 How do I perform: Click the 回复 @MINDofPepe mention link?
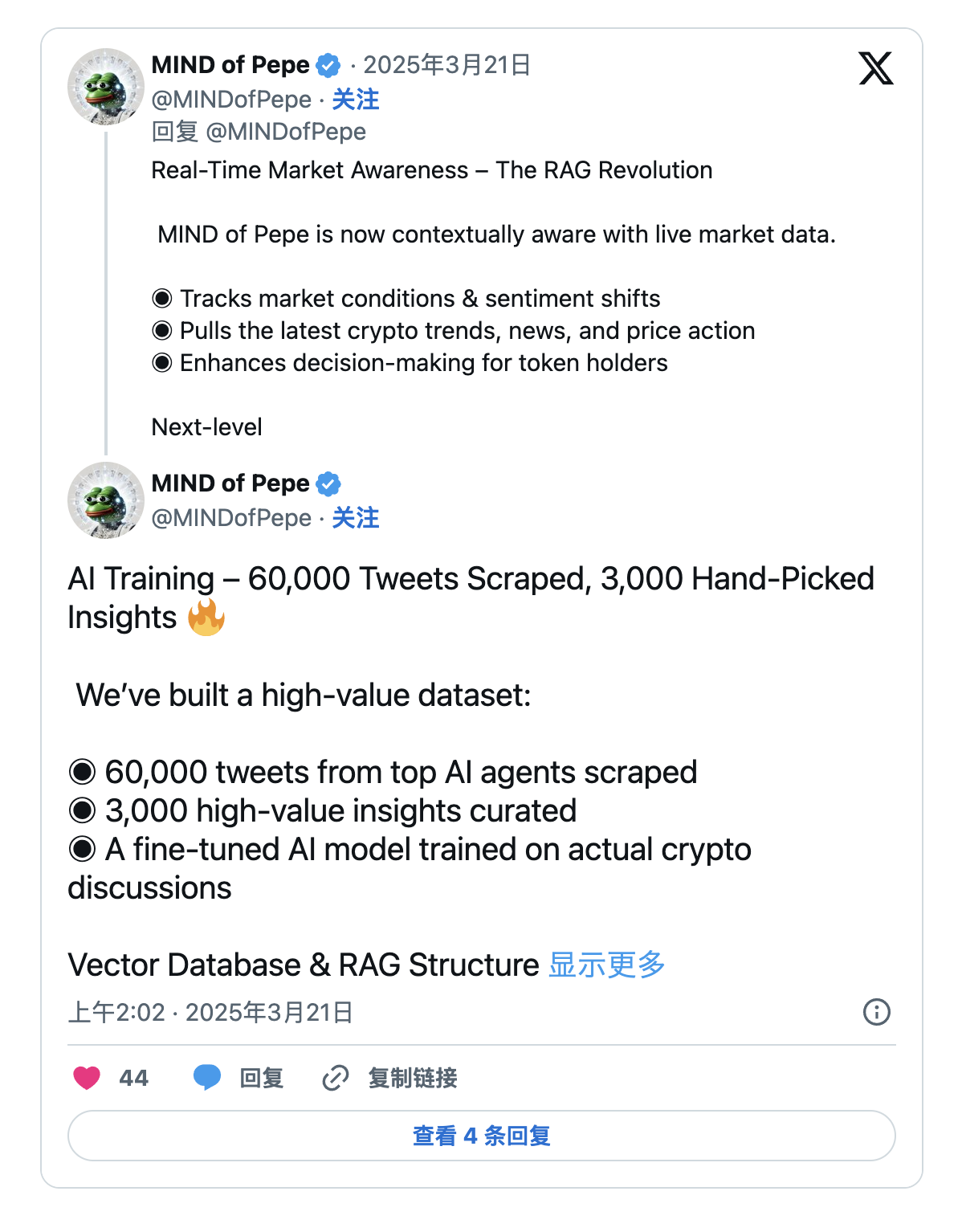(286, 132)
